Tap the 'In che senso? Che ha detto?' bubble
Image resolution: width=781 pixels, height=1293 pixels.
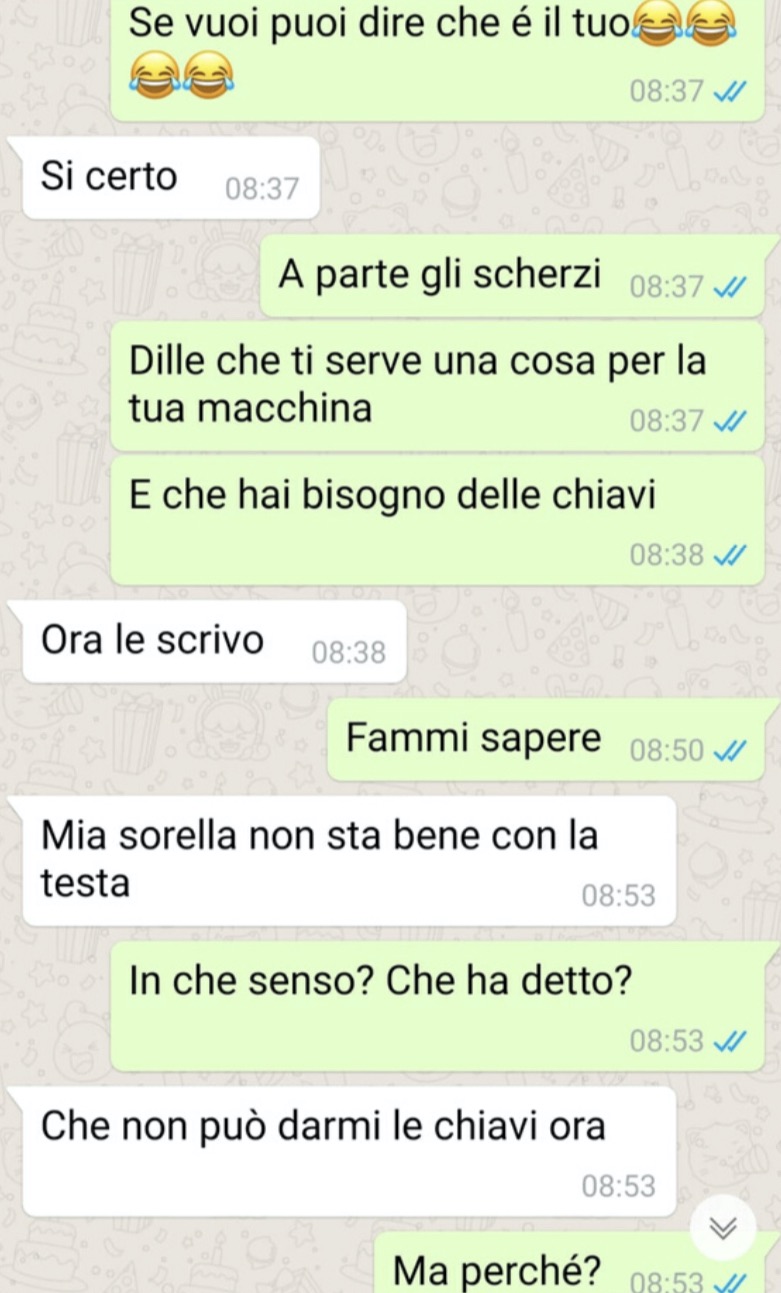tap(437, 1006)
